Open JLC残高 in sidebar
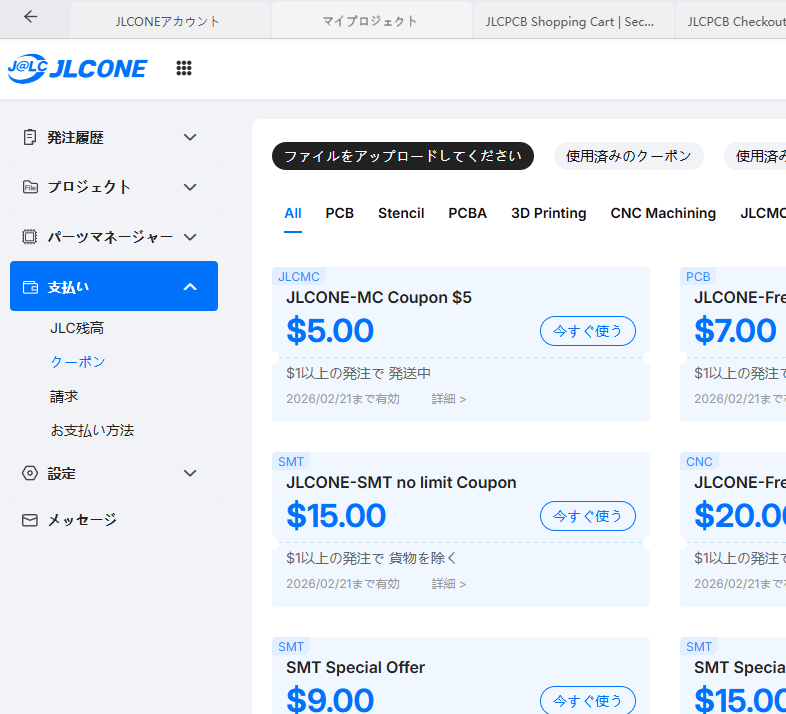Screen dimensions: 786x714 point(77,328)
